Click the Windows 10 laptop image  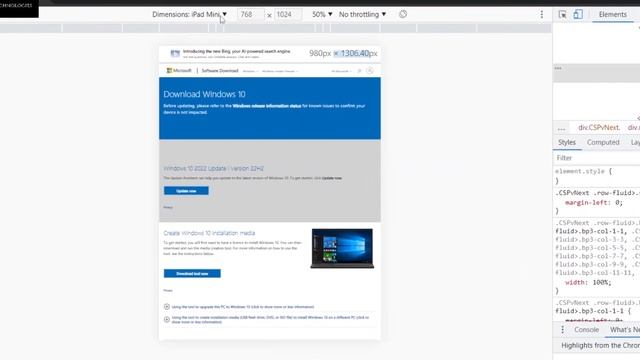342,248
